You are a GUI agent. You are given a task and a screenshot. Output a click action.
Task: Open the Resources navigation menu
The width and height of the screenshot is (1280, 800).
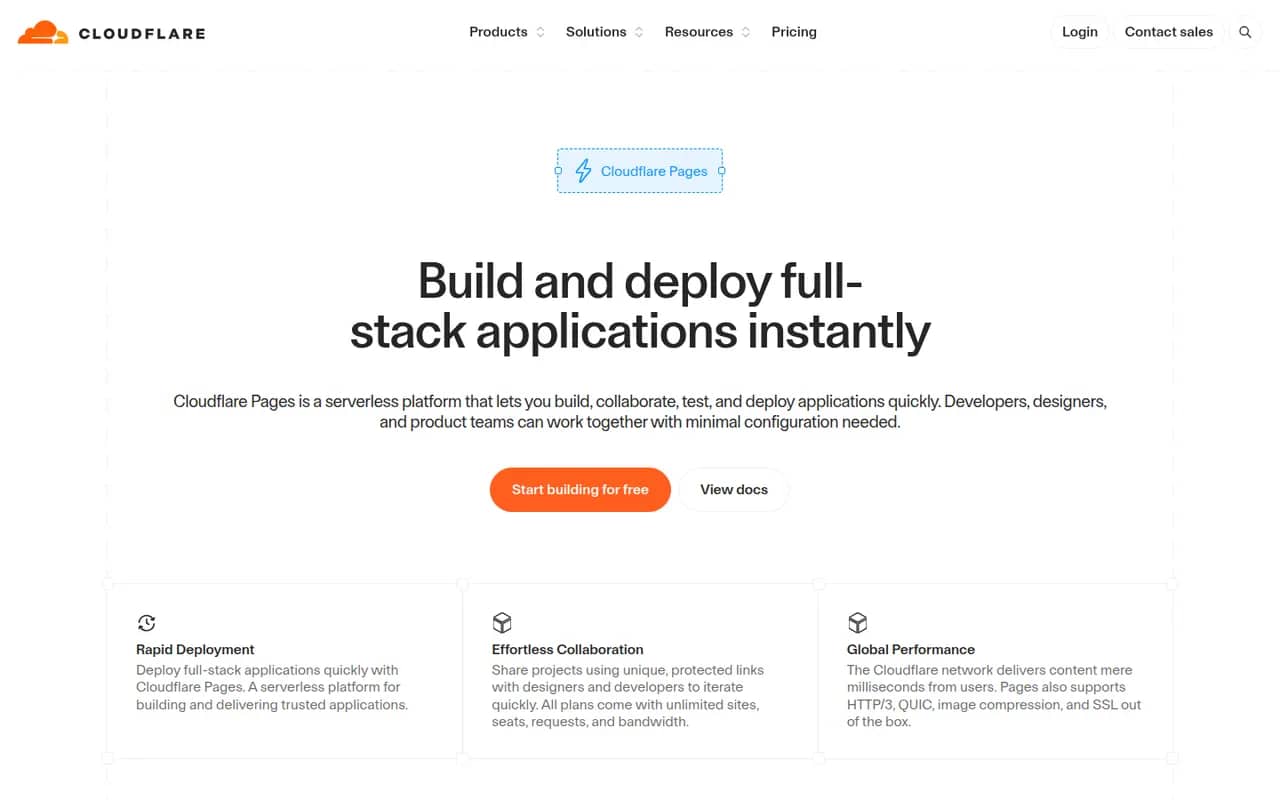708,32
